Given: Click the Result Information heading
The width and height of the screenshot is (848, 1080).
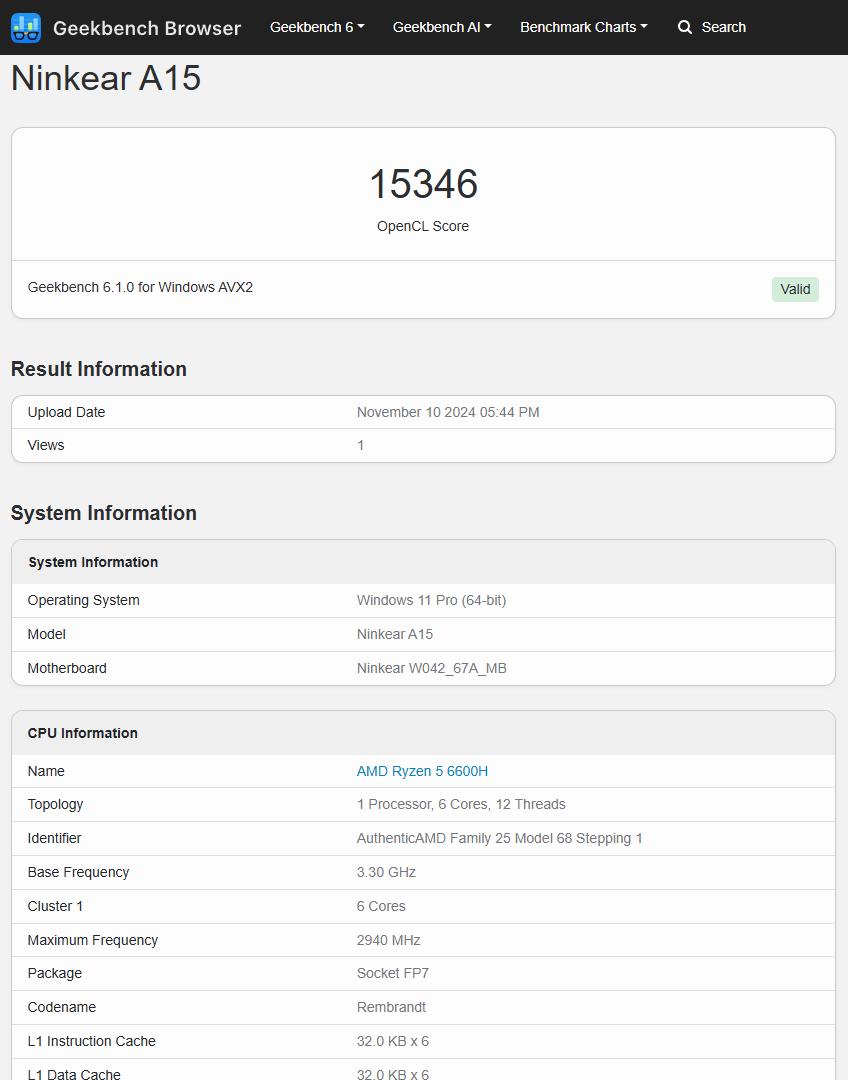Looking at the screenshot, I should click(x=99, y=368).
